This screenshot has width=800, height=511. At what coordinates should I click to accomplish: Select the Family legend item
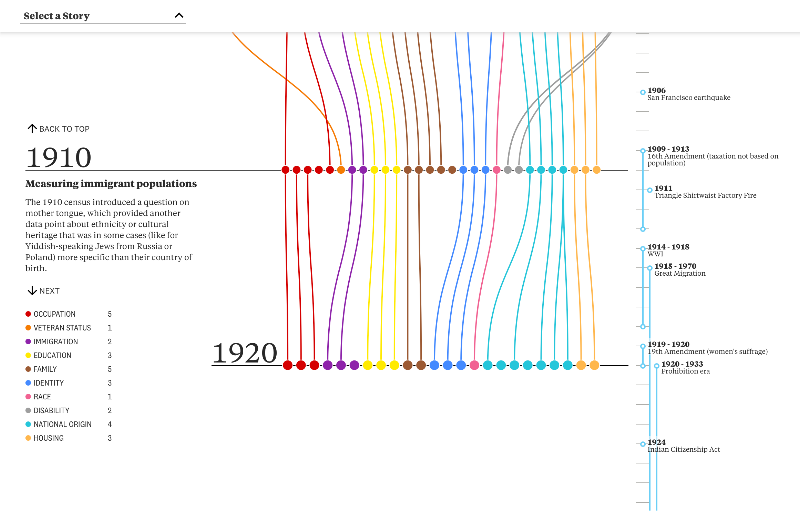(x=46, y=369)
